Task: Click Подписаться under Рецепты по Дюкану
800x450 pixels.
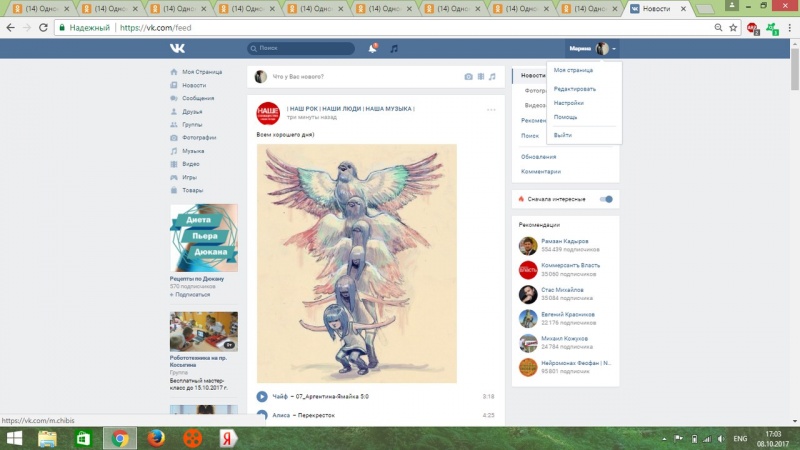Action: pos(190,294)
